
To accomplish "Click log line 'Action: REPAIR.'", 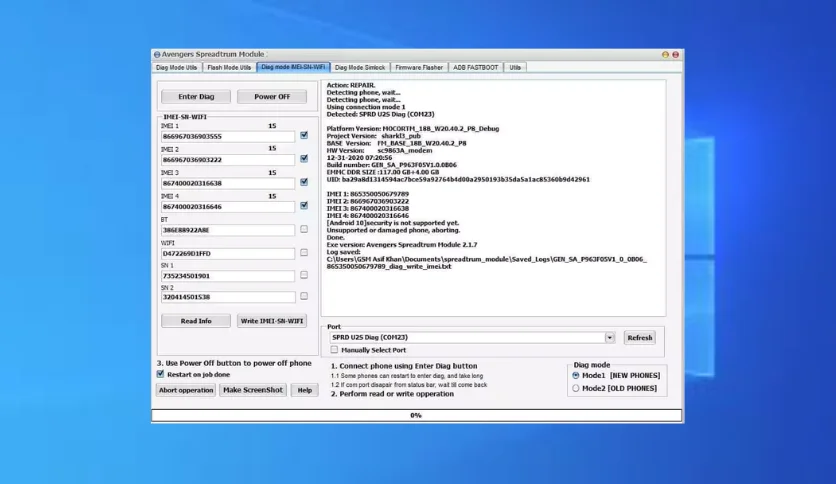I will pyautogui.click(x=351, y=85).
